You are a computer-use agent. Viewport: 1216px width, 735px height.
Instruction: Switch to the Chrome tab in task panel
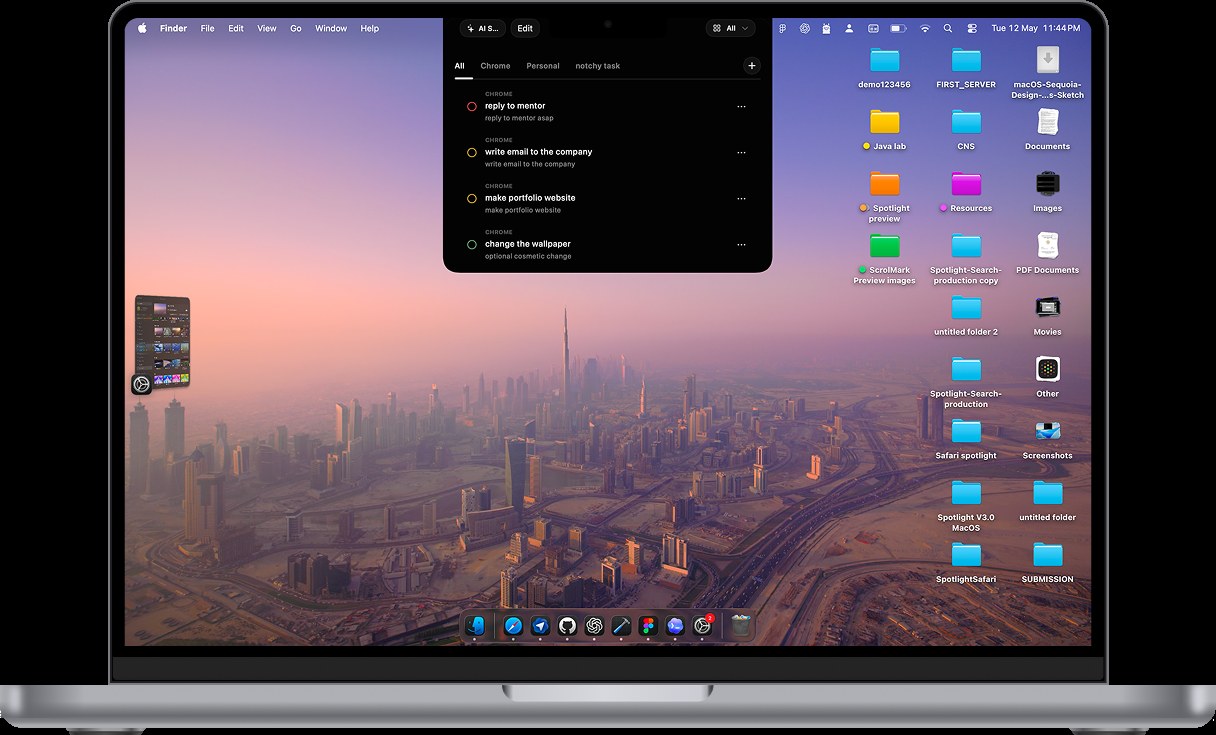click(495, 66)
